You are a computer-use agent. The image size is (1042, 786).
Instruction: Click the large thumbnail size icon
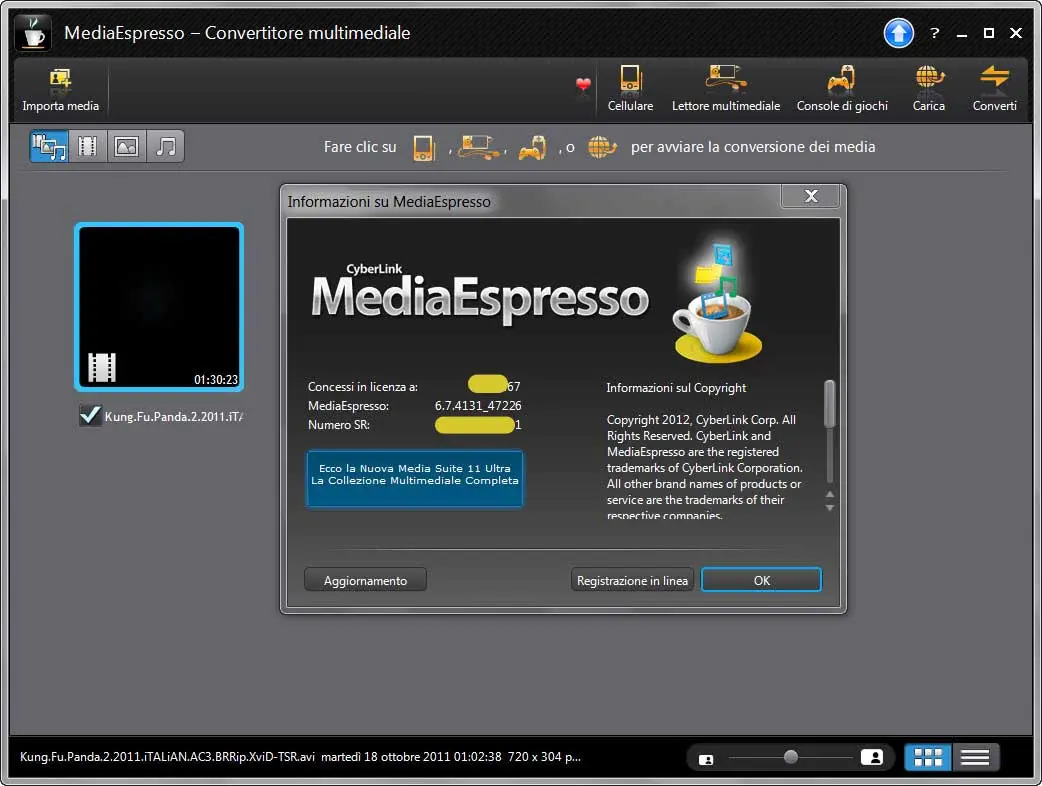pos(872,757)
